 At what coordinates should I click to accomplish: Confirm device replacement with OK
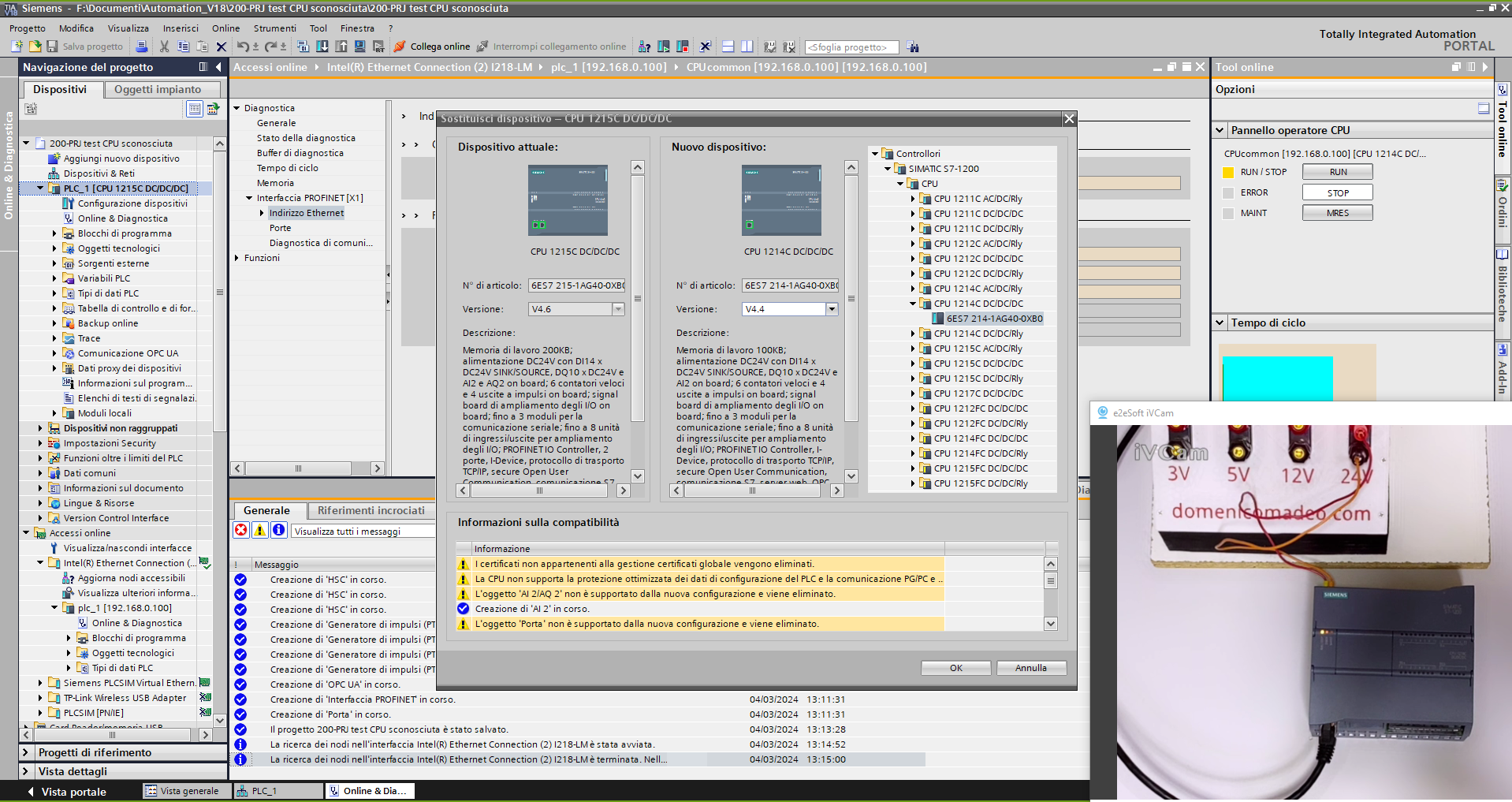(x=955, y=668)
